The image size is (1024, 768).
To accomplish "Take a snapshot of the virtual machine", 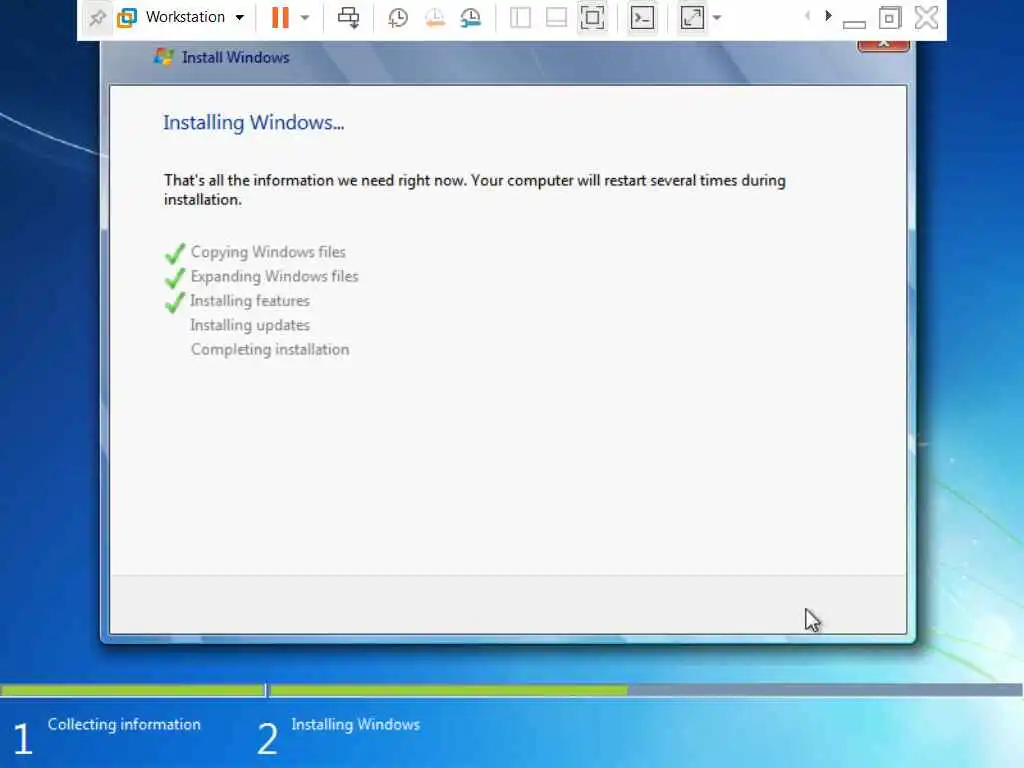I will pyautogui.click(x=398, y=18).
